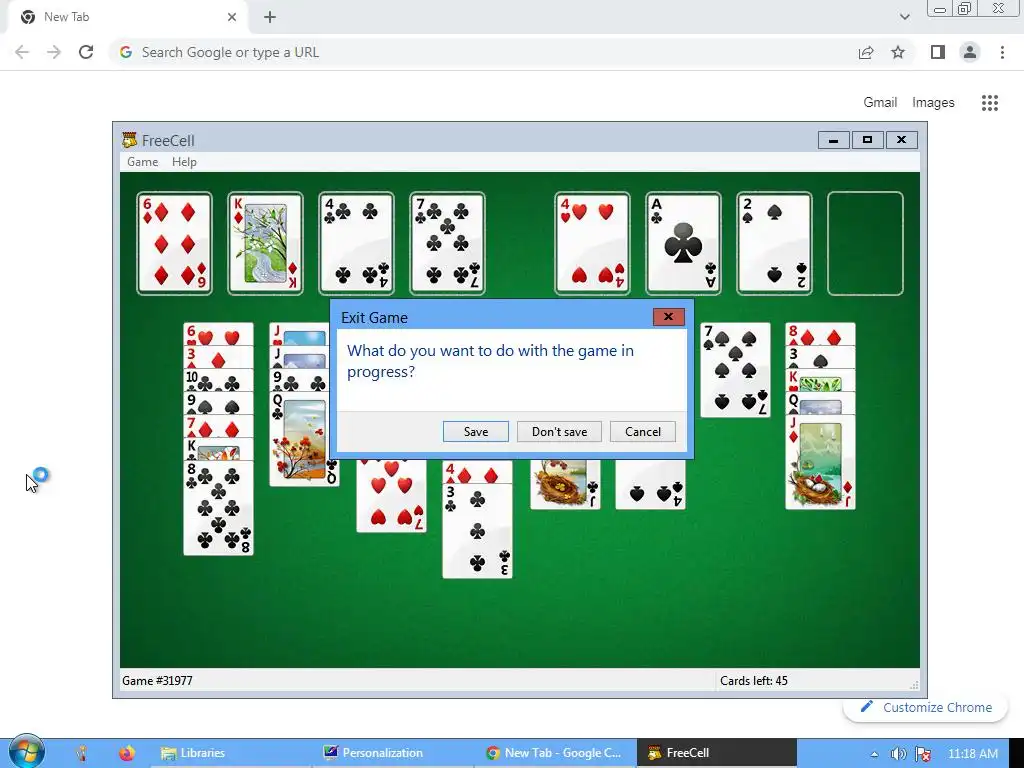Viewport: 1024px width, 768px height.
Task: Open a new Chrome tab
Action: (x=270, y=17)
